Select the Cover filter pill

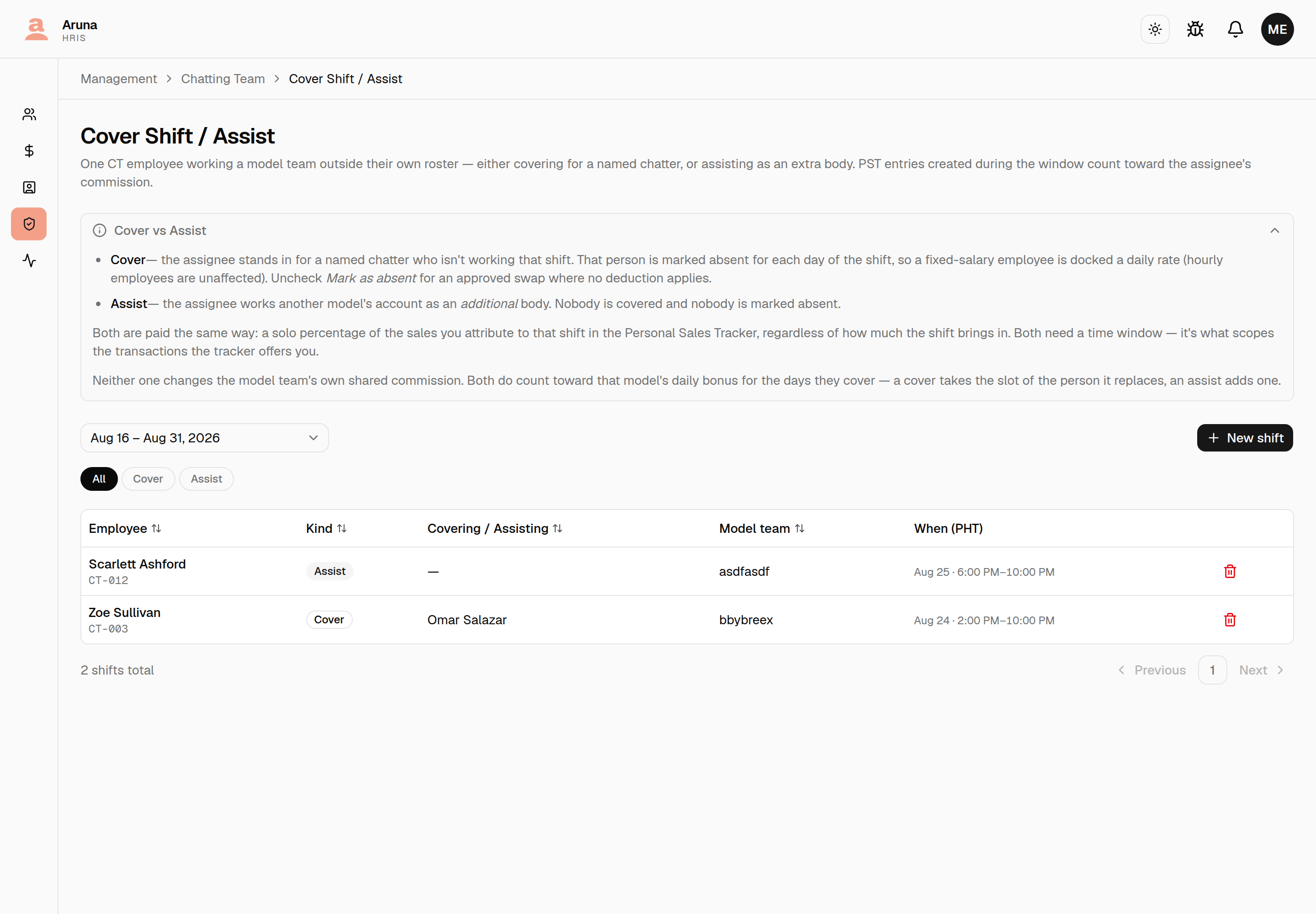point(148,479)
